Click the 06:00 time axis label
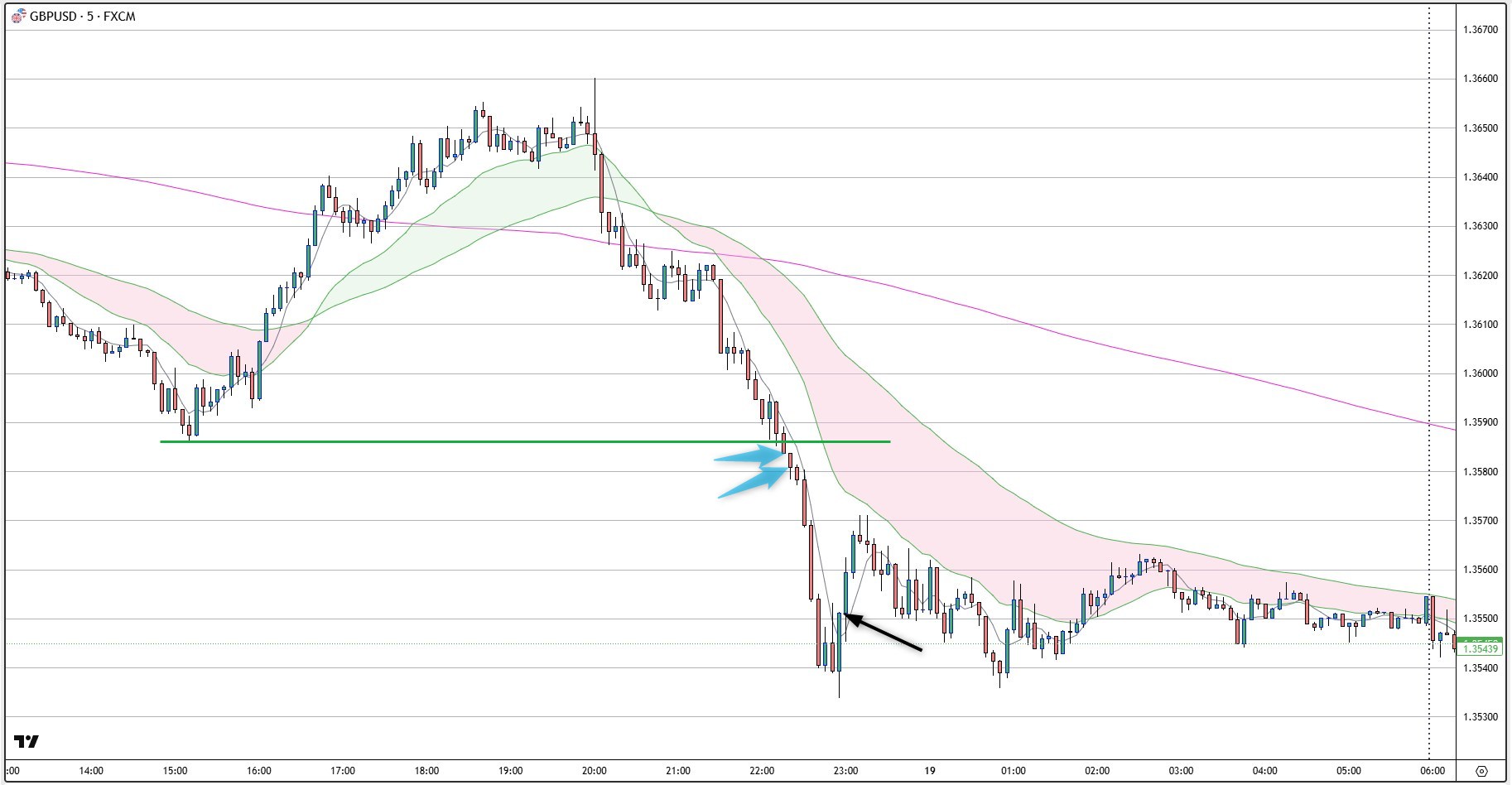Screen dimensions: 1512x785 (x=1433, y=771)
